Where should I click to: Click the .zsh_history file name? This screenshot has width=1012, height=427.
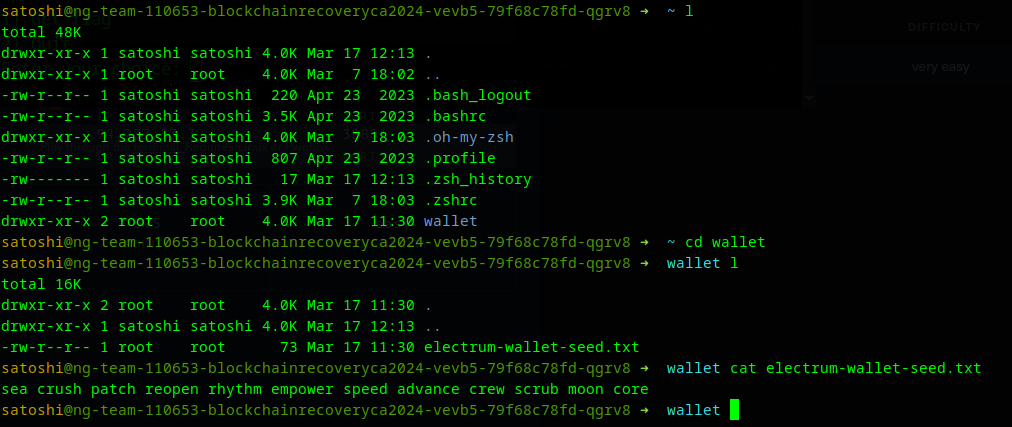tap(478, 179)
